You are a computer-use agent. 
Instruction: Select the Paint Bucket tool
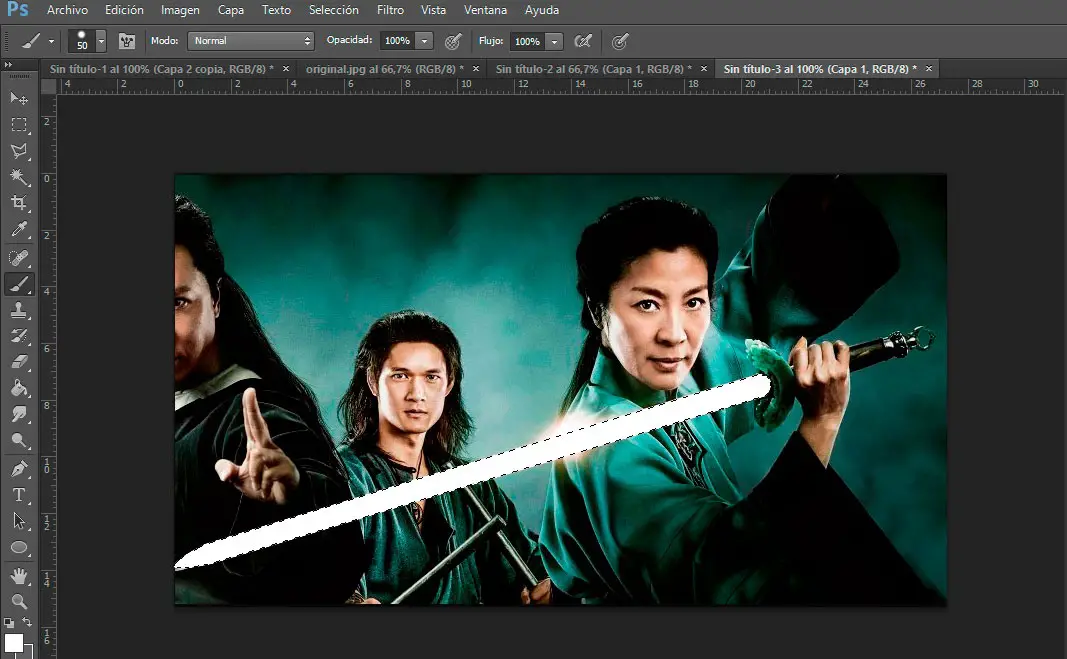pos(19,388)
